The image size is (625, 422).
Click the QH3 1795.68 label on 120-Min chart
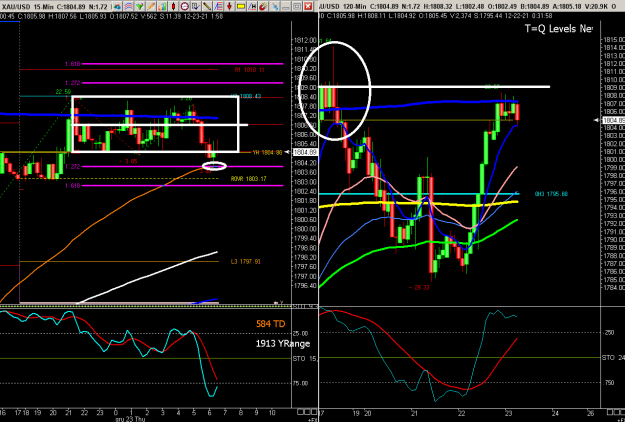(x=551, y=194)
